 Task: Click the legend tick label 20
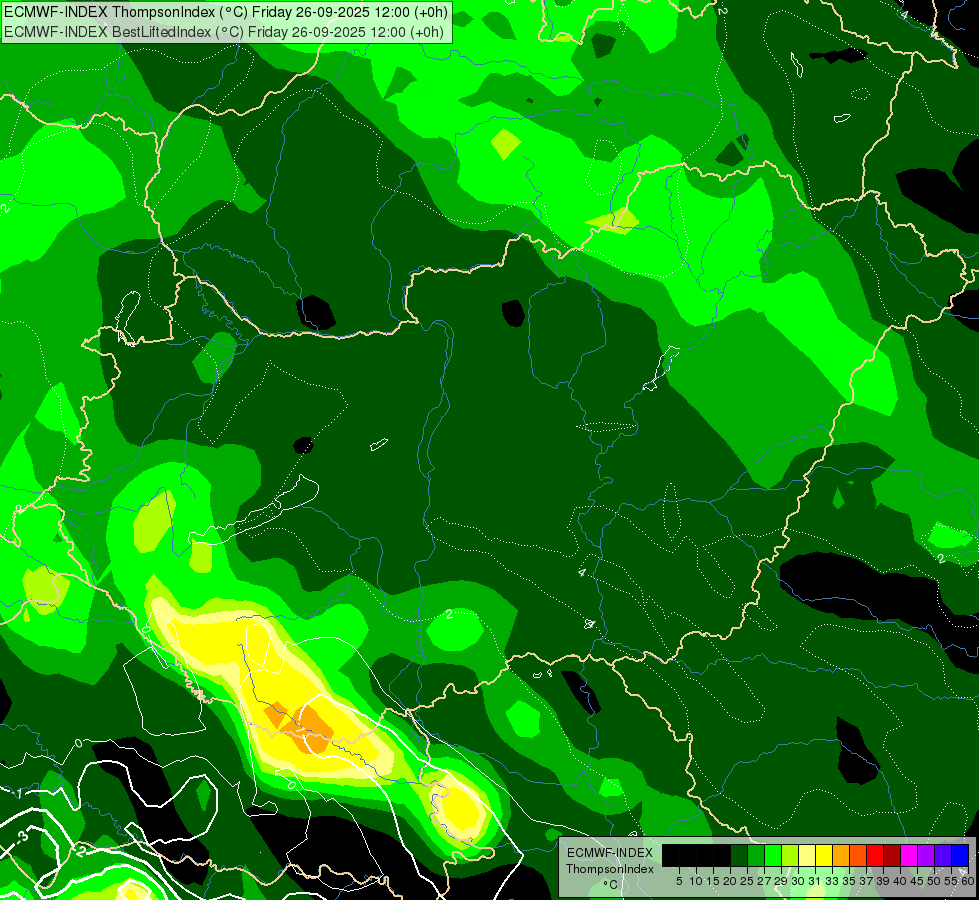click(730, 881)
